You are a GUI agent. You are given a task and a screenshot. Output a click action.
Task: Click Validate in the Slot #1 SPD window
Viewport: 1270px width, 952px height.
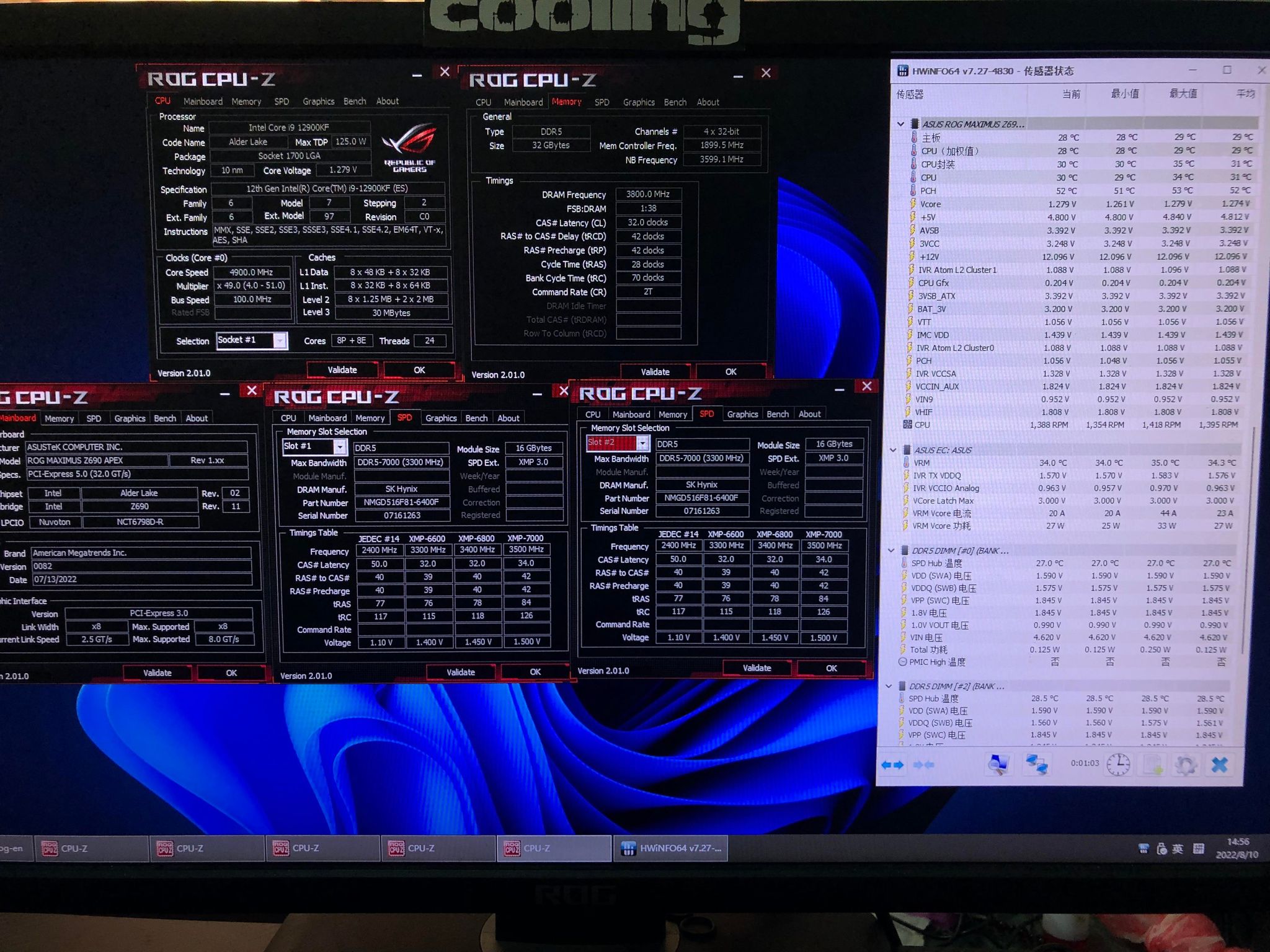pyautogui.click(x=461, y=672)
